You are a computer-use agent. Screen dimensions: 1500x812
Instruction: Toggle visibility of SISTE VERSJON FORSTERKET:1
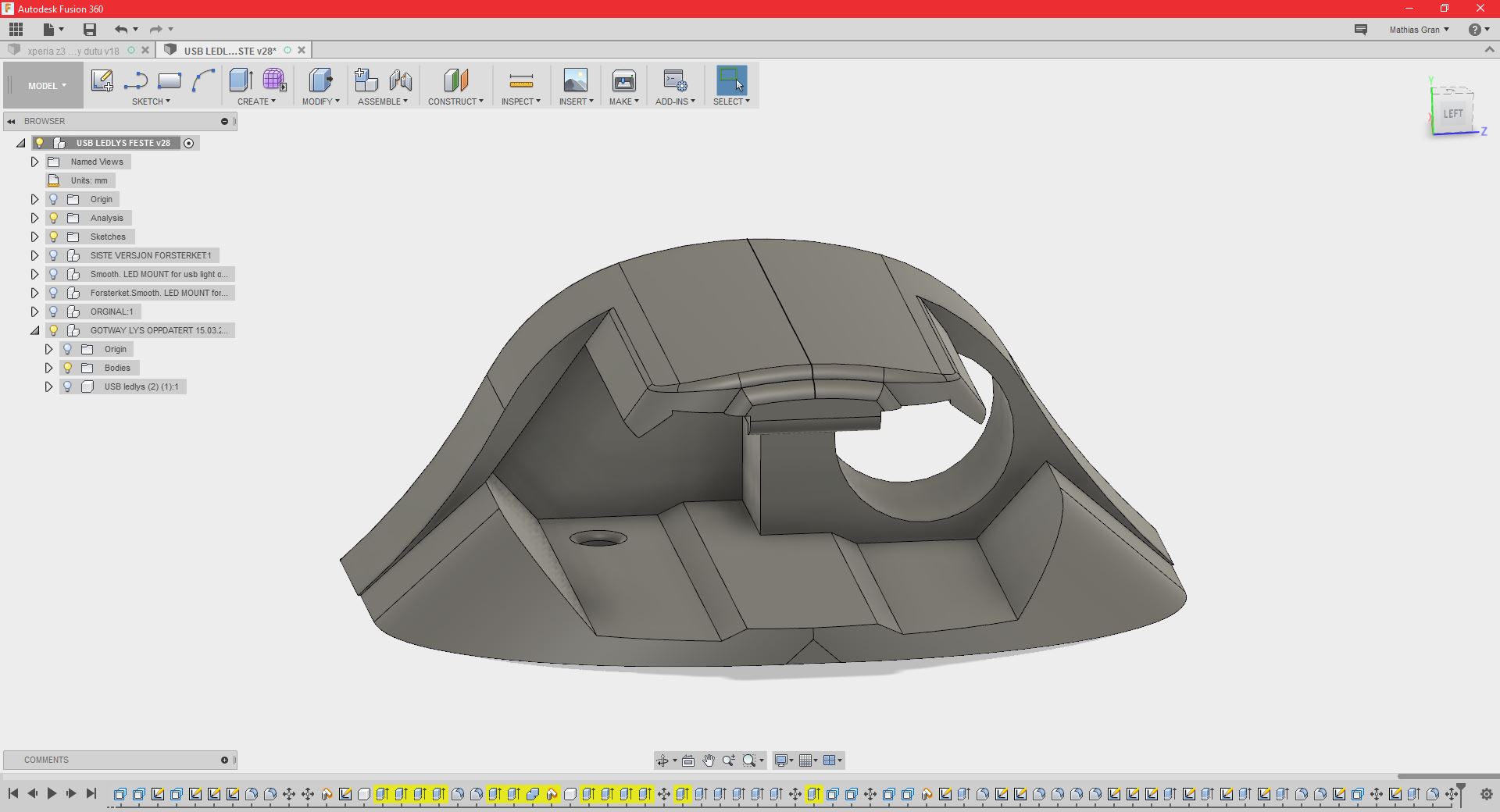54,255
